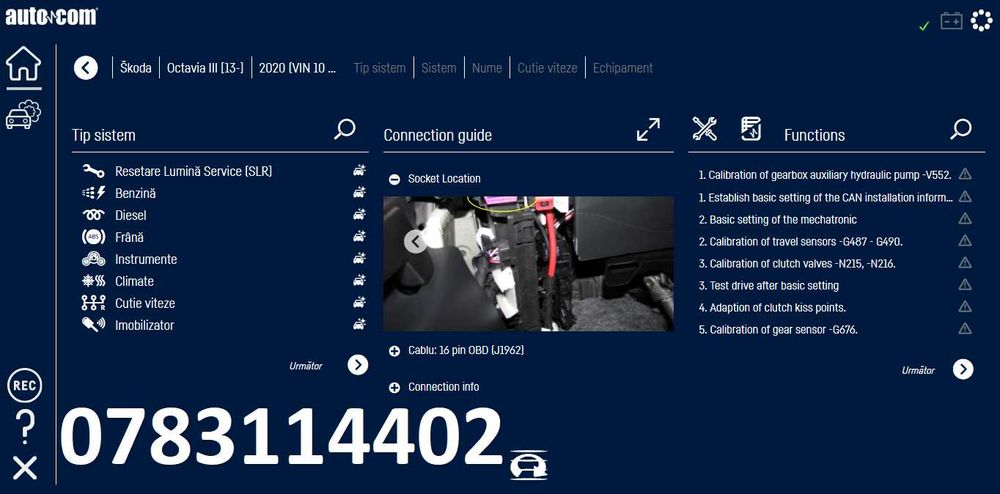Choose Climate system type
This screenshot has width=1000, height=494.
coord(135,280)
